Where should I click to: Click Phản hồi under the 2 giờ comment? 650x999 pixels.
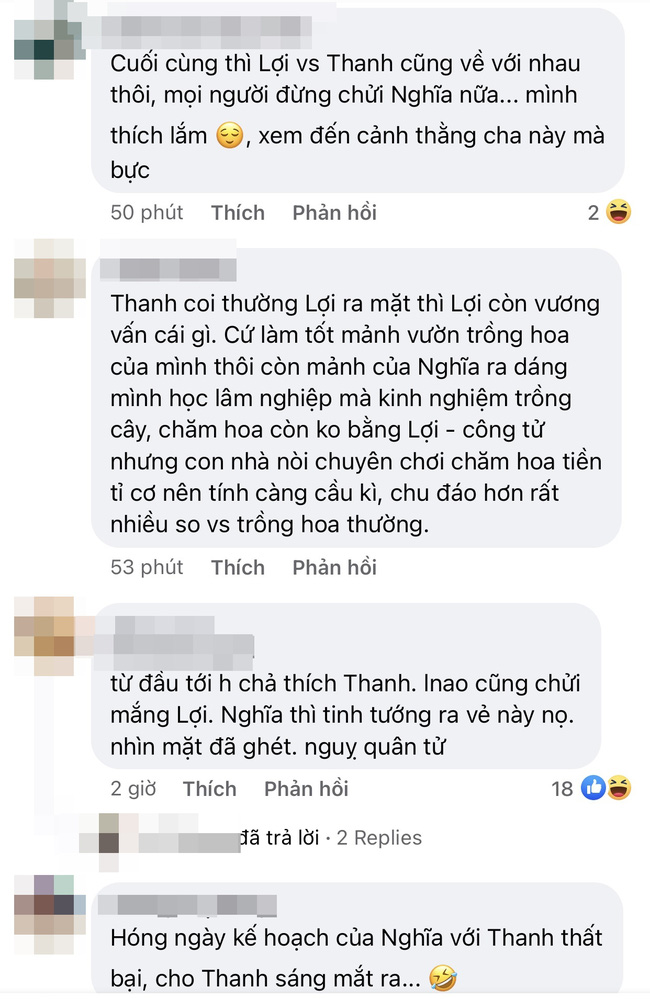(x=307, y=789)
